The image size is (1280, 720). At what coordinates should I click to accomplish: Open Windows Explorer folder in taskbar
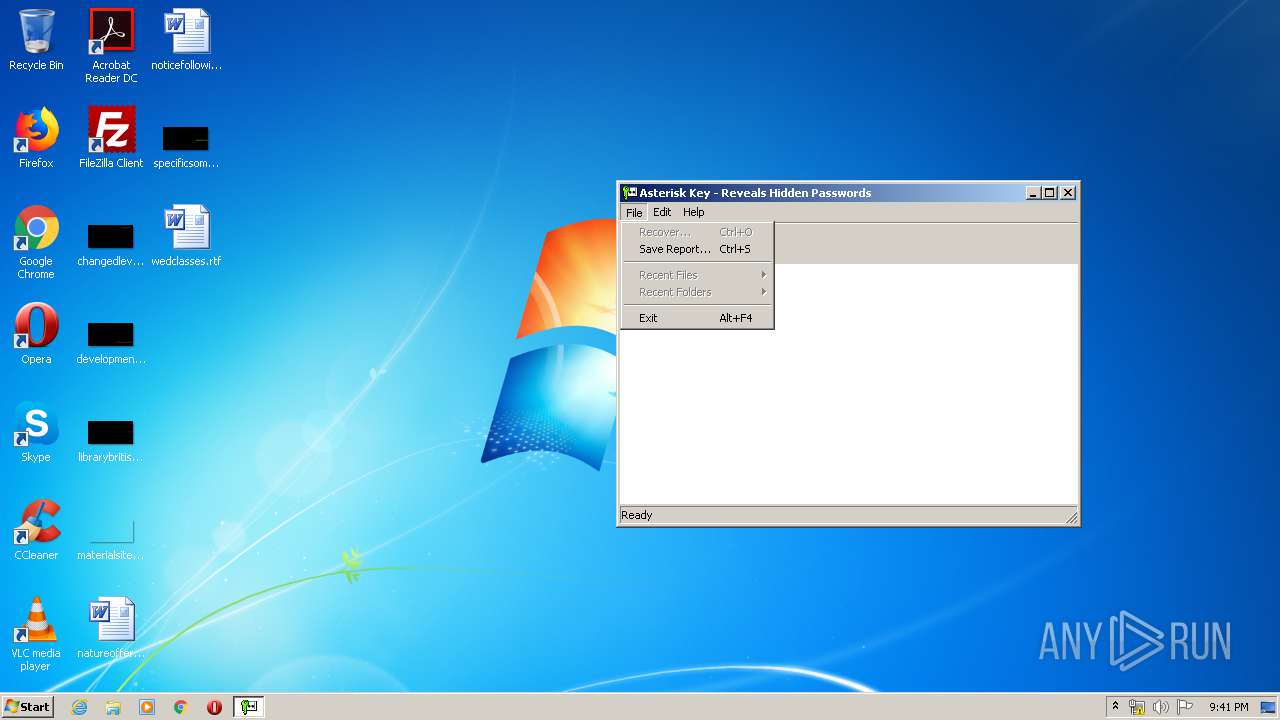coord(113,707)
